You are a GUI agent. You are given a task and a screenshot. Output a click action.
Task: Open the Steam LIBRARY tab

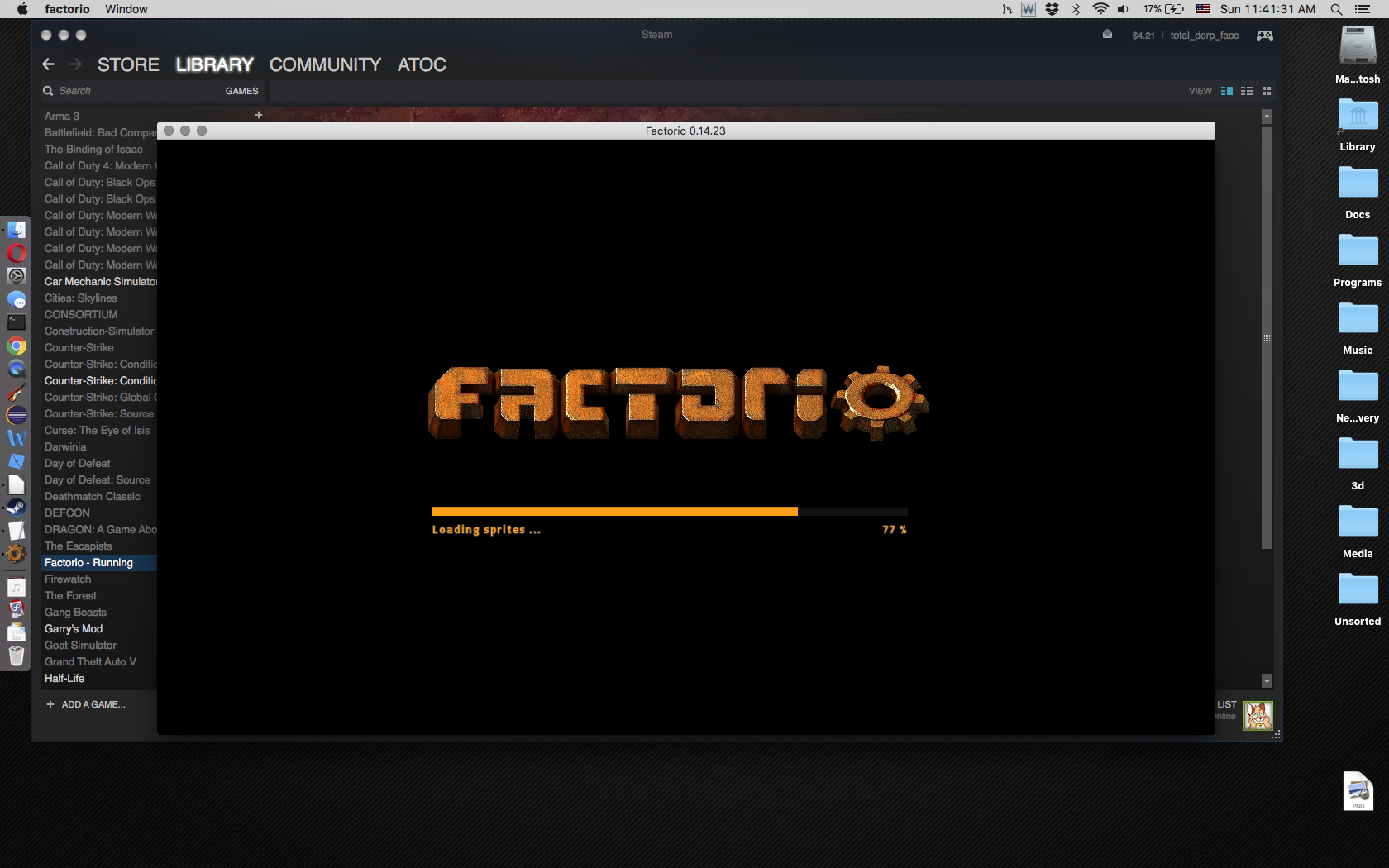(x=215, y=64)
